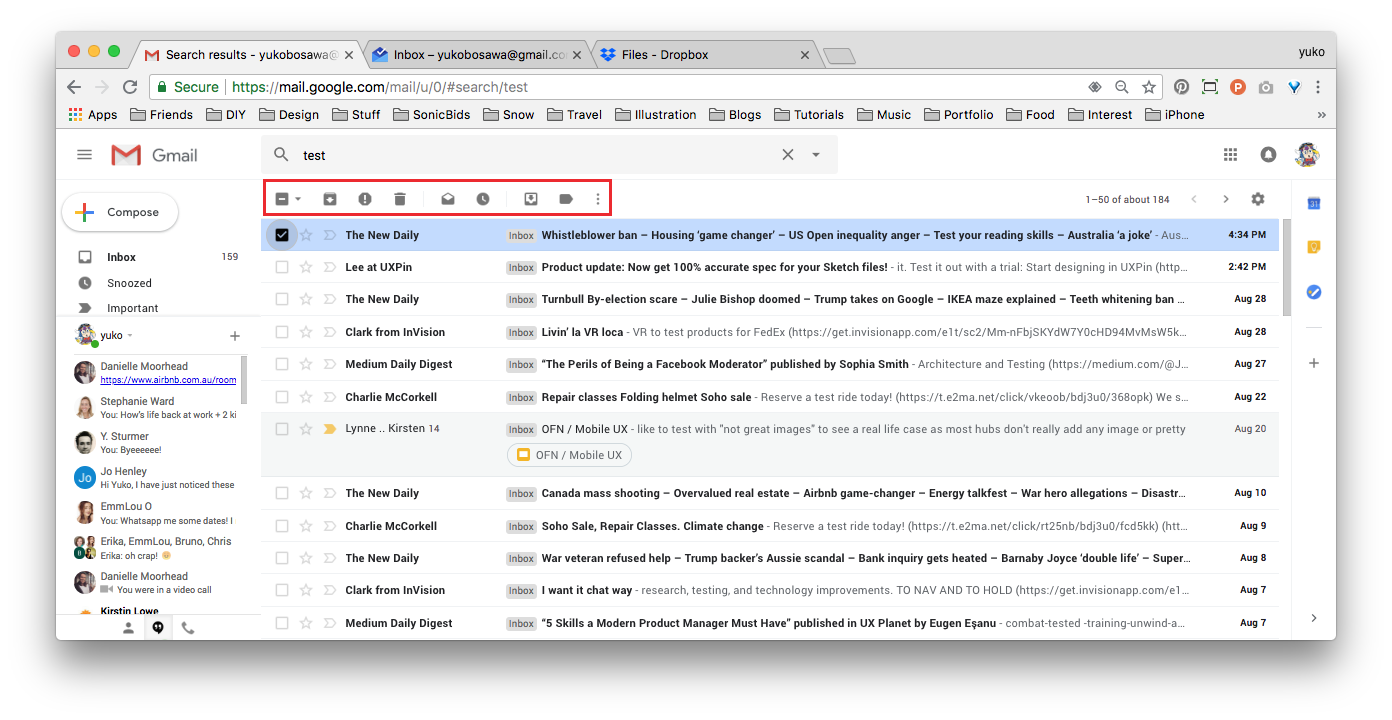Archive the selected email
1392x720 pixels.
click(330, 199)
